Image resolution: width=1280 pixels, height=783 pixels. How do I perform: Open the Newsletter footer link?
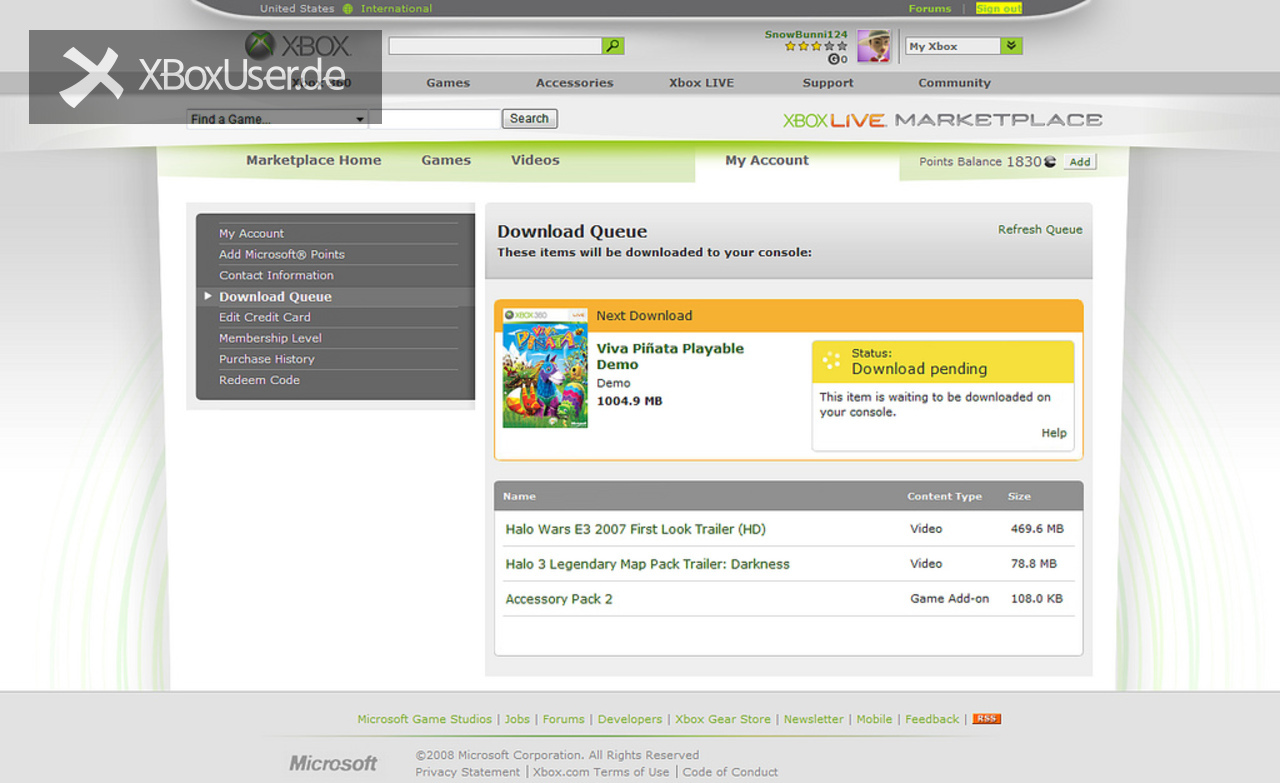(814, 719)
